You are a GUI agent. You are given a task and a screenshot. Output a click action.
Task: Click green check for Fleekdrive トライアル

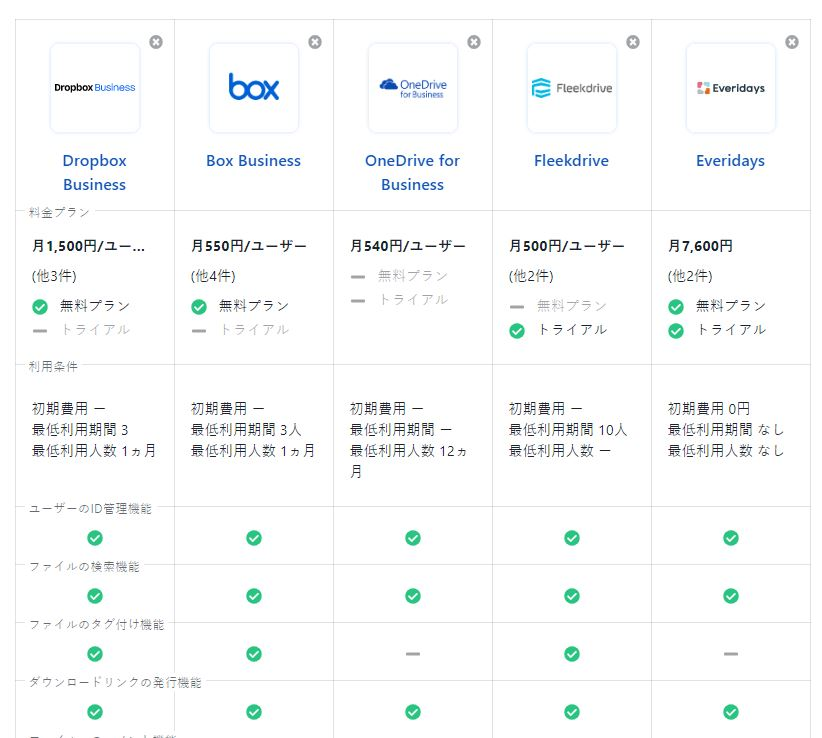pyautogui.click(x=517, y=330)
